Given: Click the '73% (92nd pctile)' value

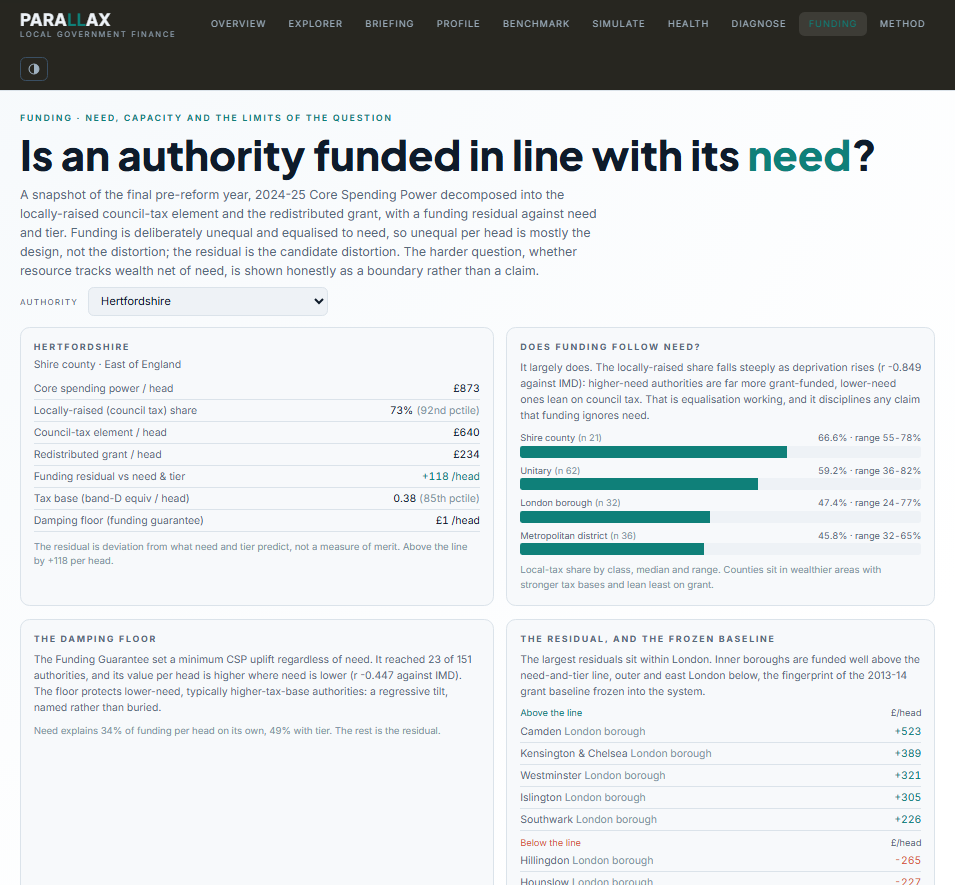Looking at the screenshot, I should (x=434, y=411).
